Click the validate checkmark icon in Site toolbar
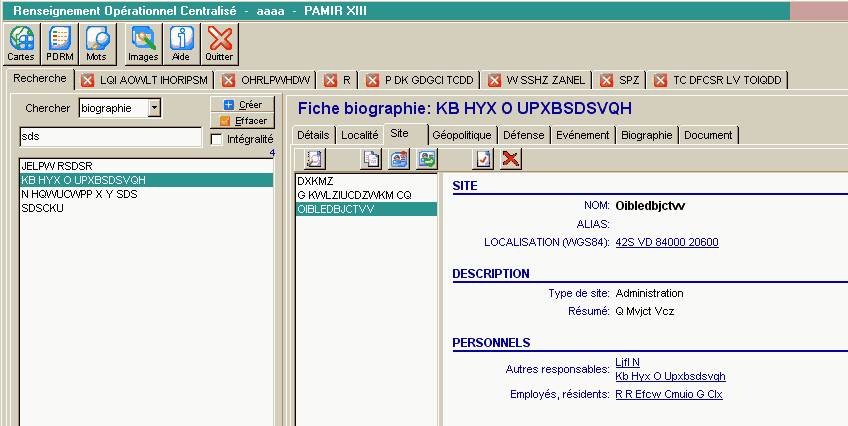 click(x=483, y=159)
